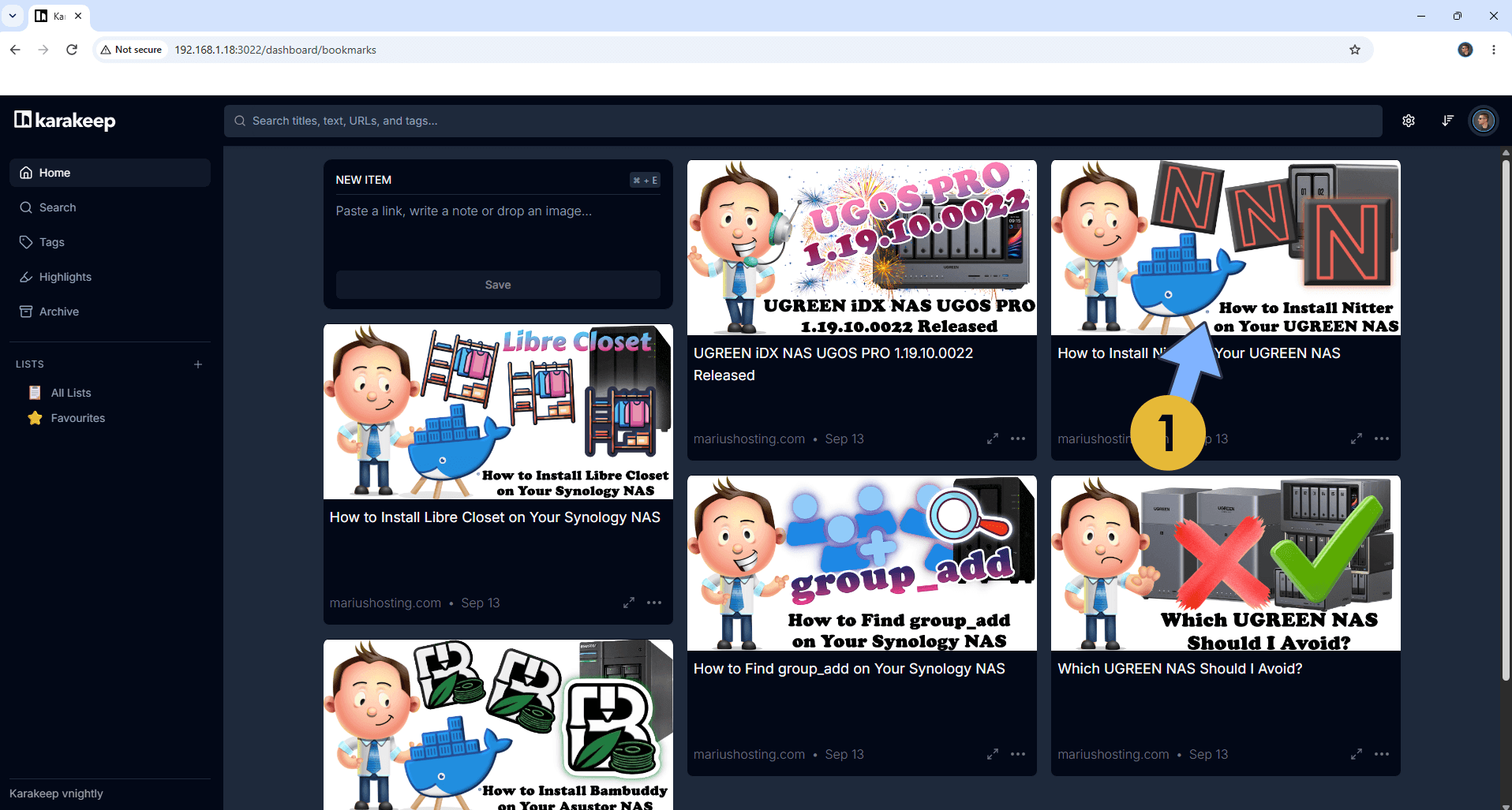
Task: Open the UGOS PRO bookmark thumbnail
Action: pyautogui.click(x=862, y=248)
